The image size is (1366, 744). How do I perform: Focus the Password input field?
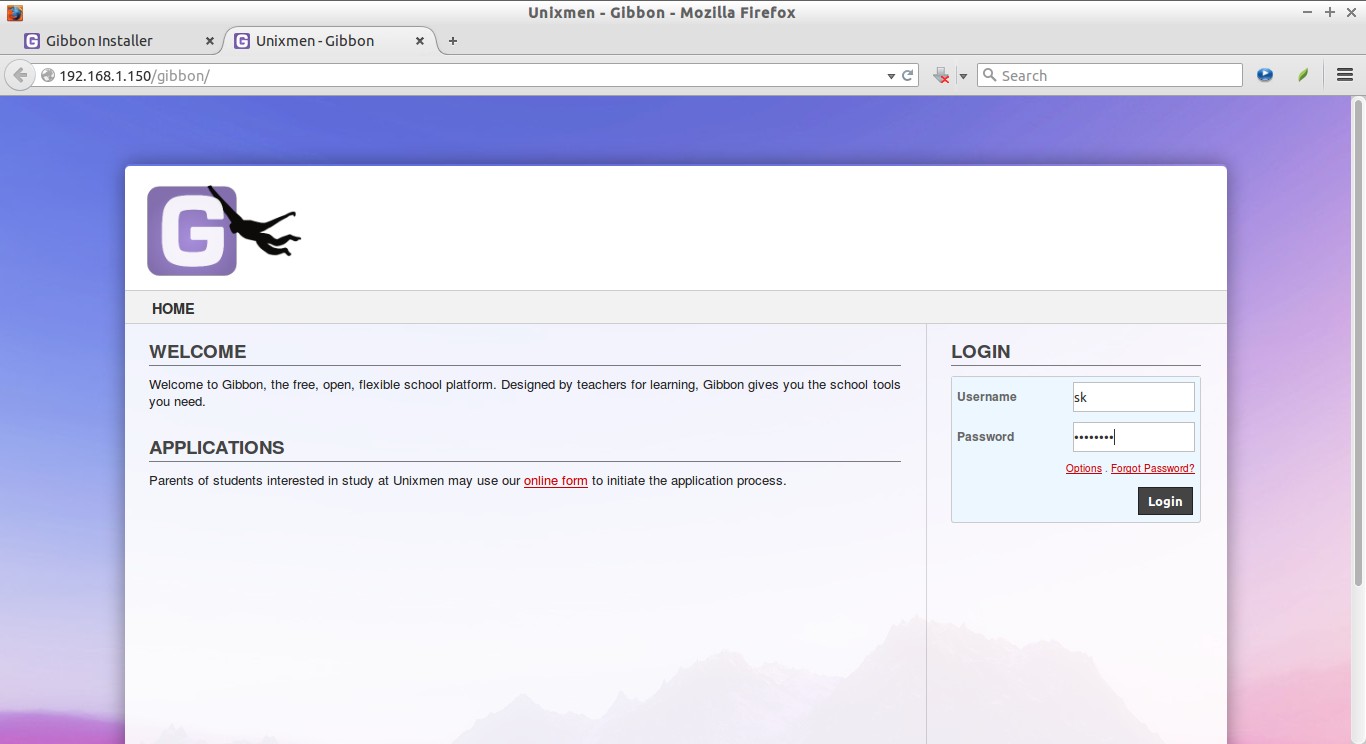click(x=1133, y=437)
